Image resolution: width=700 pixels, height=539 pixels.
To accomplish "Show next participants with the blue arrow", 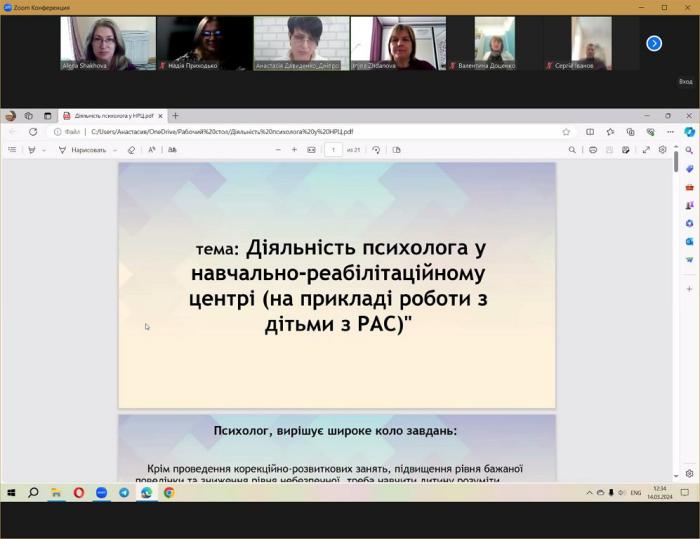I will coord(654,43).
